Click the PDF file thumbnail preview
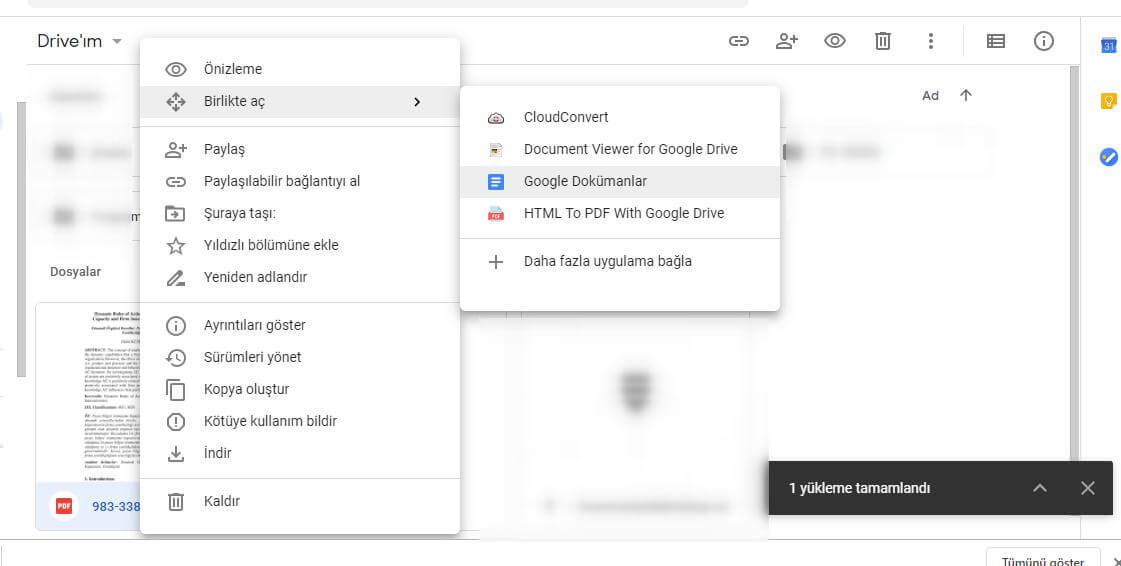Screen dimensions: 1121x566 point(88,392)
